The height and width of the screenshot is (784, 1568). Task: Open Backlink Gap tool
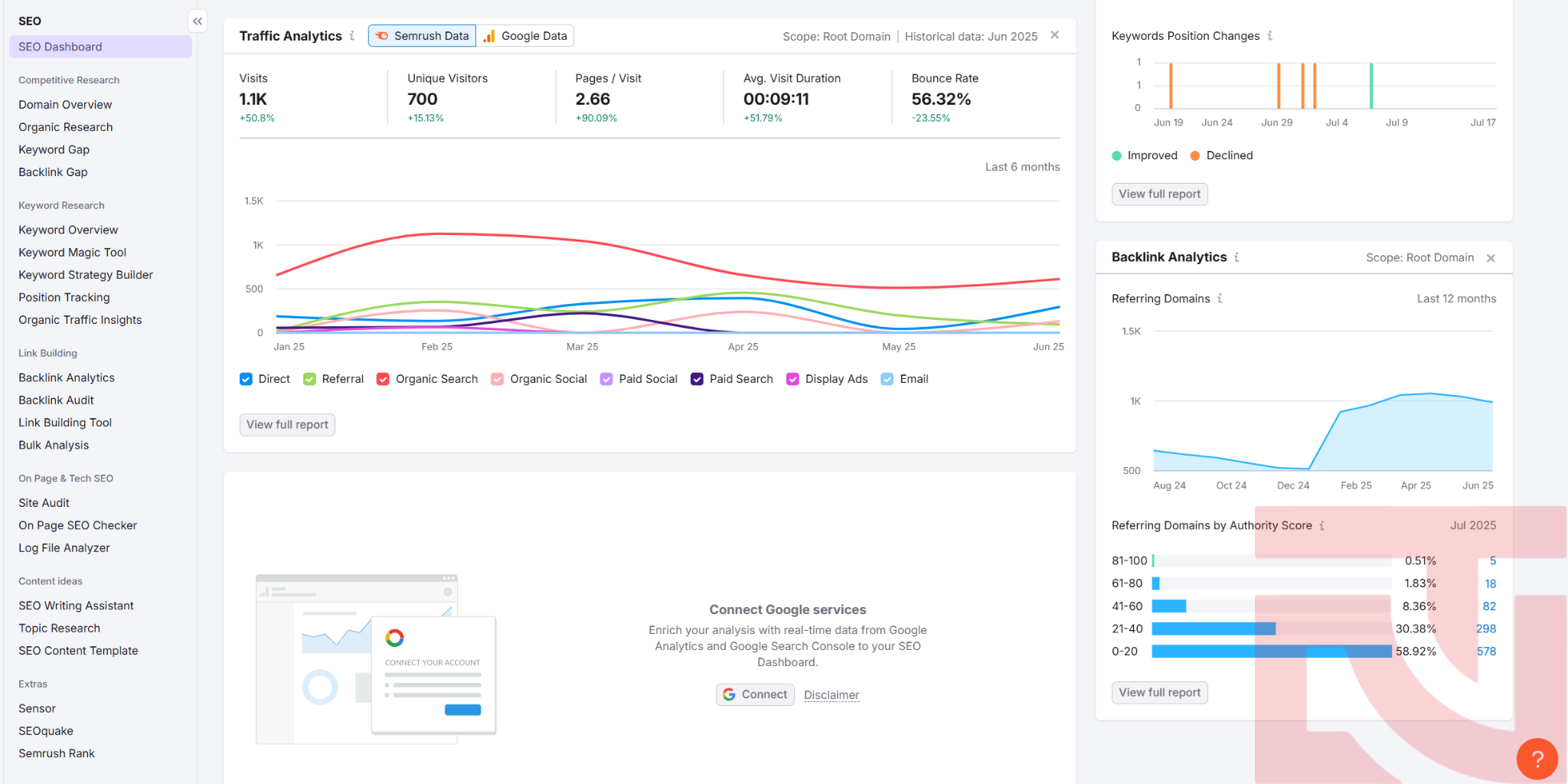53,172
